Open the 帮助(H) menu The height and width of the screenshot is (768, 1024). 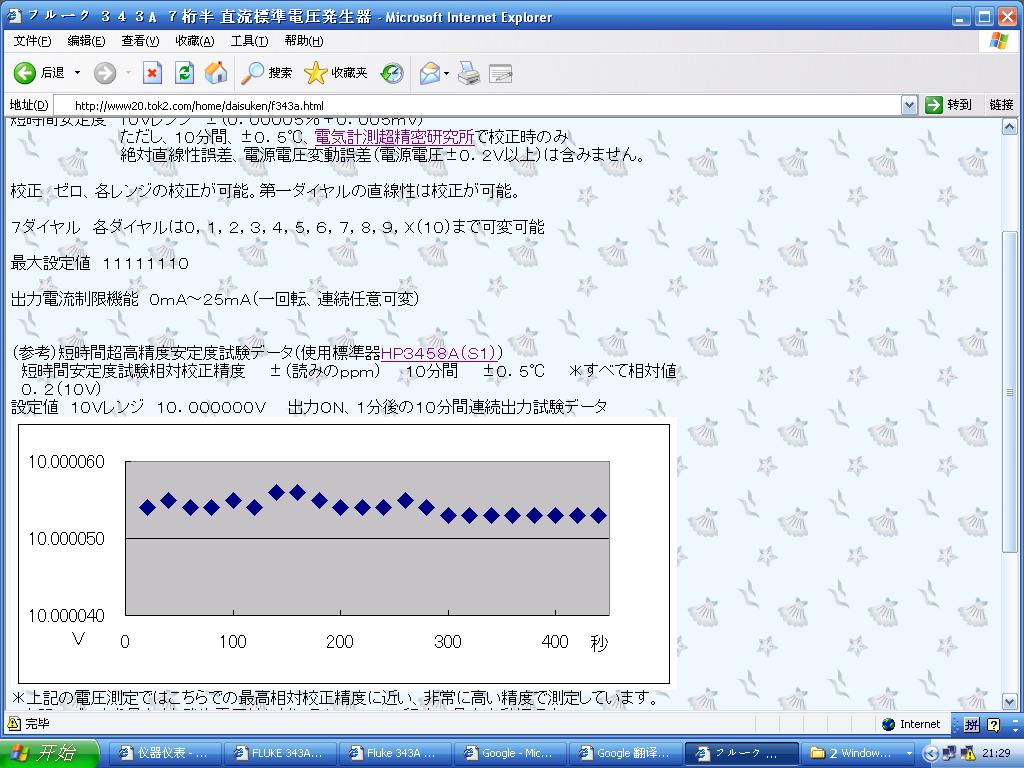304,40
